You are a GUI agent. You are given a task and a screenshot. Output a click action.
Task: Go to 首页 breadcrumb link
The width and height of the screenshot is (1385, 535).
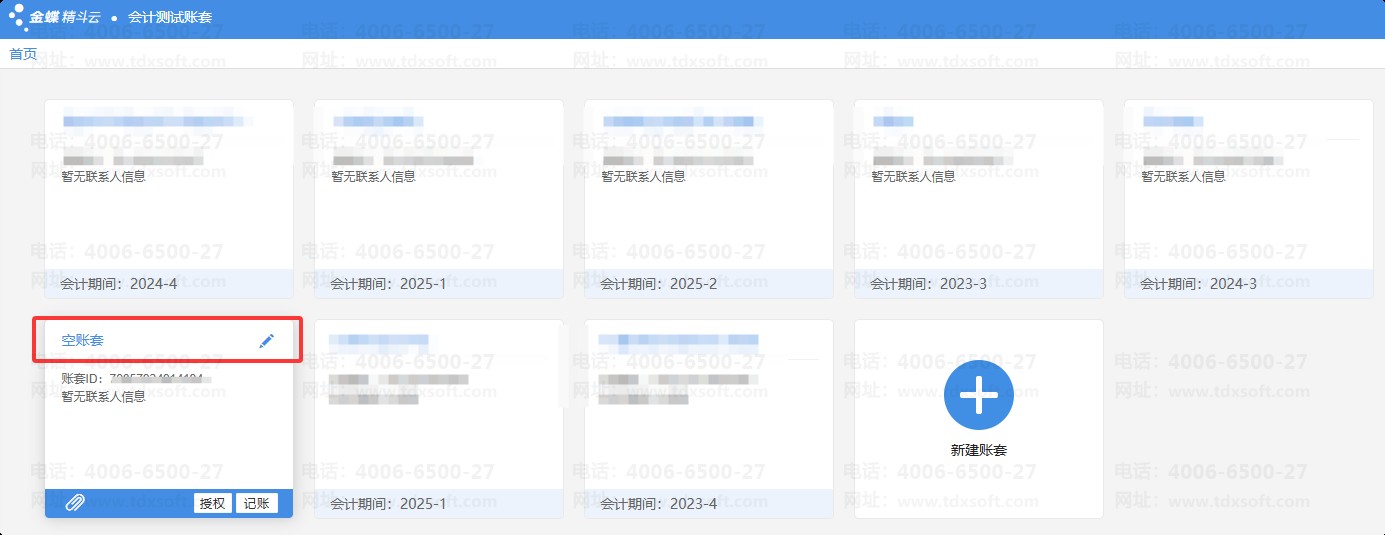(x=23, y=54)
